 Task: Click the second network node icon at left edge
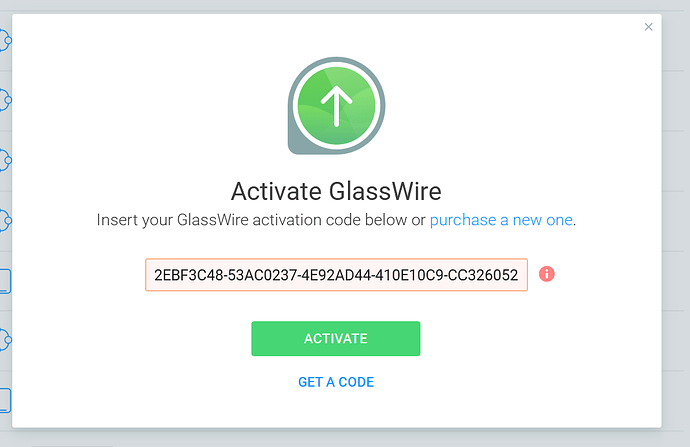(4, 99)
